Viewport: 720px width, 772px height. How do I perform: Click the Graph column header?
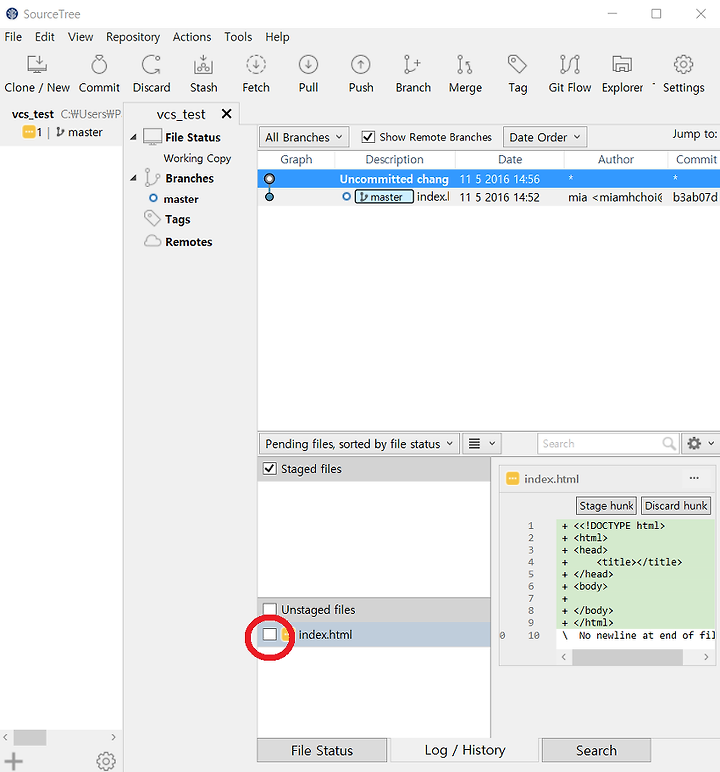tap(296, 160)
